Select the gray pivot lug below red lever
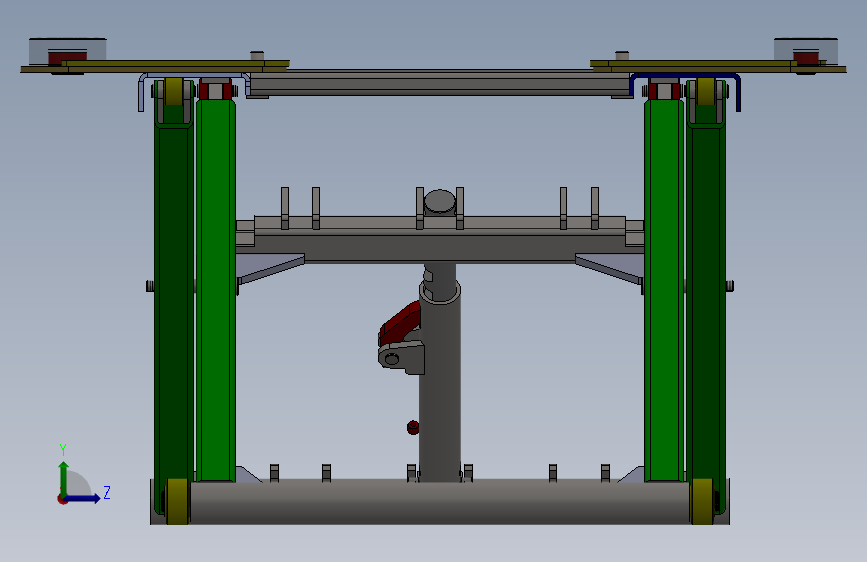This screenshot has width=867, height=562. pyautogui.click(x=402, y=357)
